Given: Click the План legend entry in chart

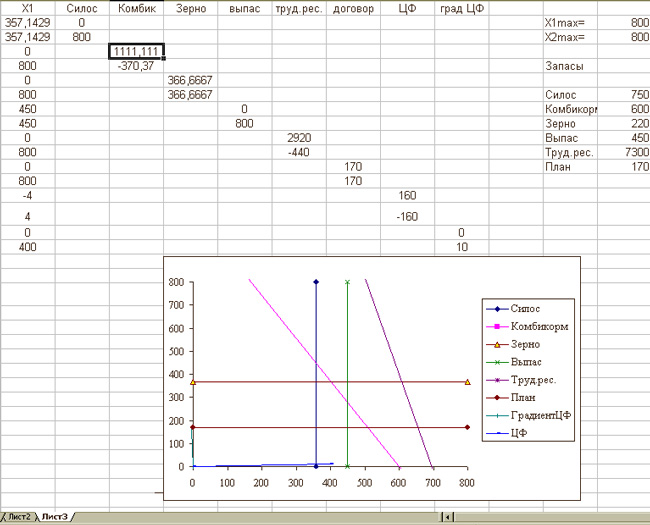Looking at the screenshot, I should click(511, 398).
